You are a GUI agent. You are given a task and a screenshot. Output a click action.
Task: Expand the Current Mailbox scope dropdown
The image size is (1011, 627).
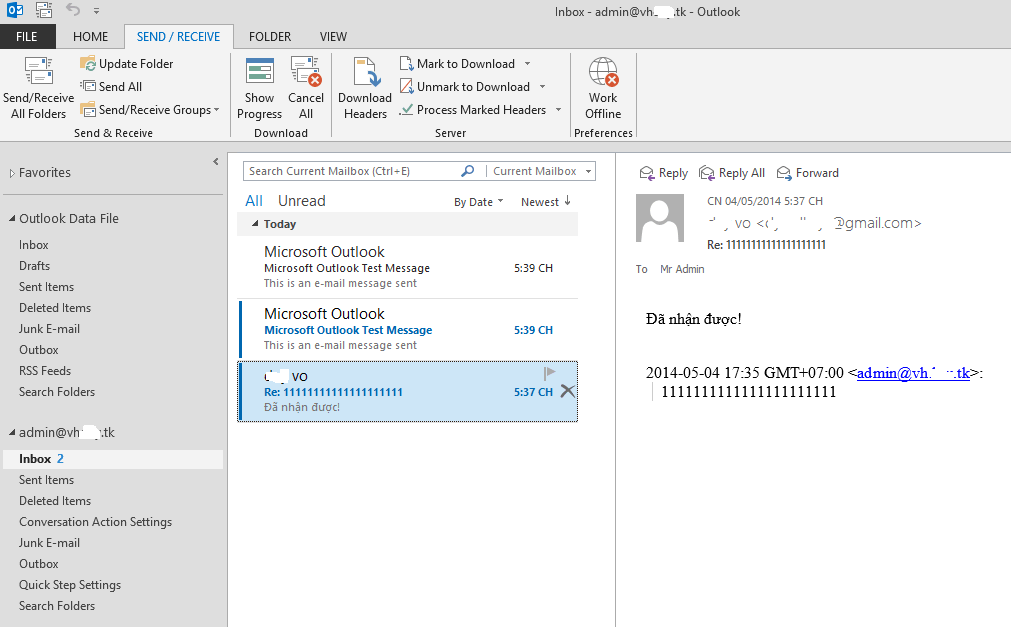pyautogui.click(x=588, y=171)
